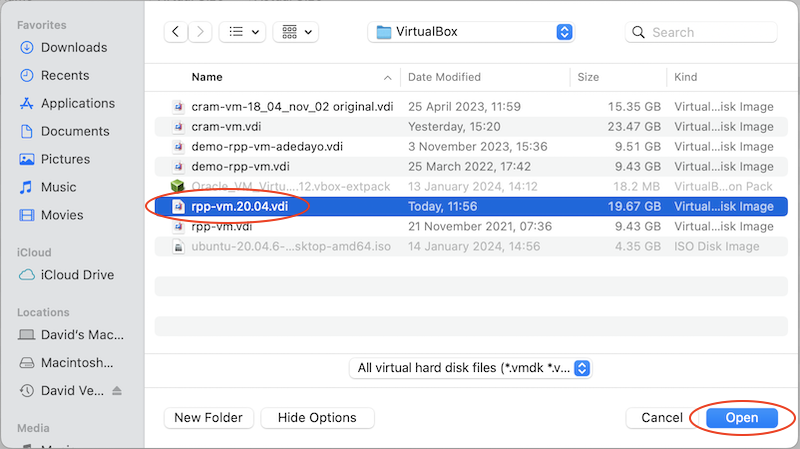Select David's Mac computer icon
This screenshot has width=800, height=449.
[27, 335]
